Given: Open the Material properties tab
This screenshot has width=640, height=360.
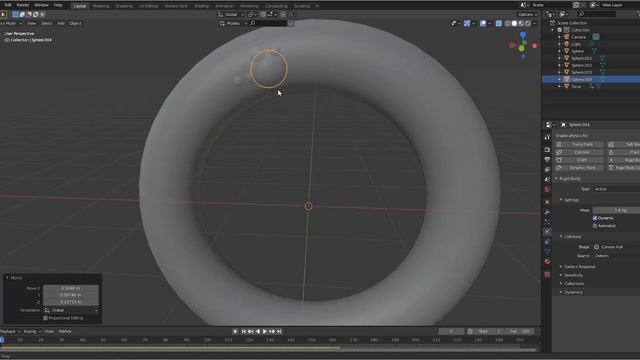Looking at the screenshot, I should click(547, 262).
